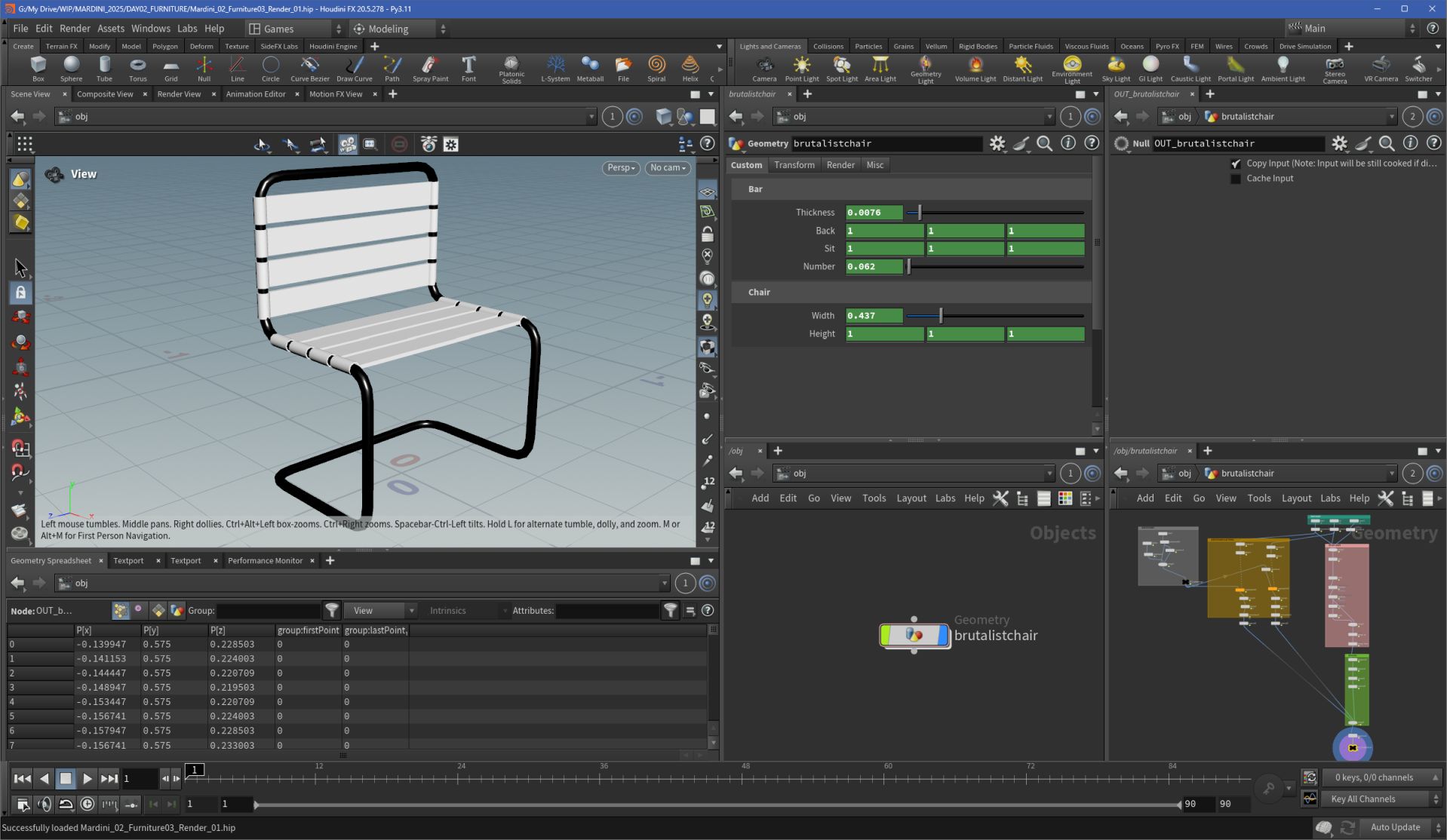1447x840 pixels.
Task: Toggle the brutalistchair node display flag
Action: 942,635
